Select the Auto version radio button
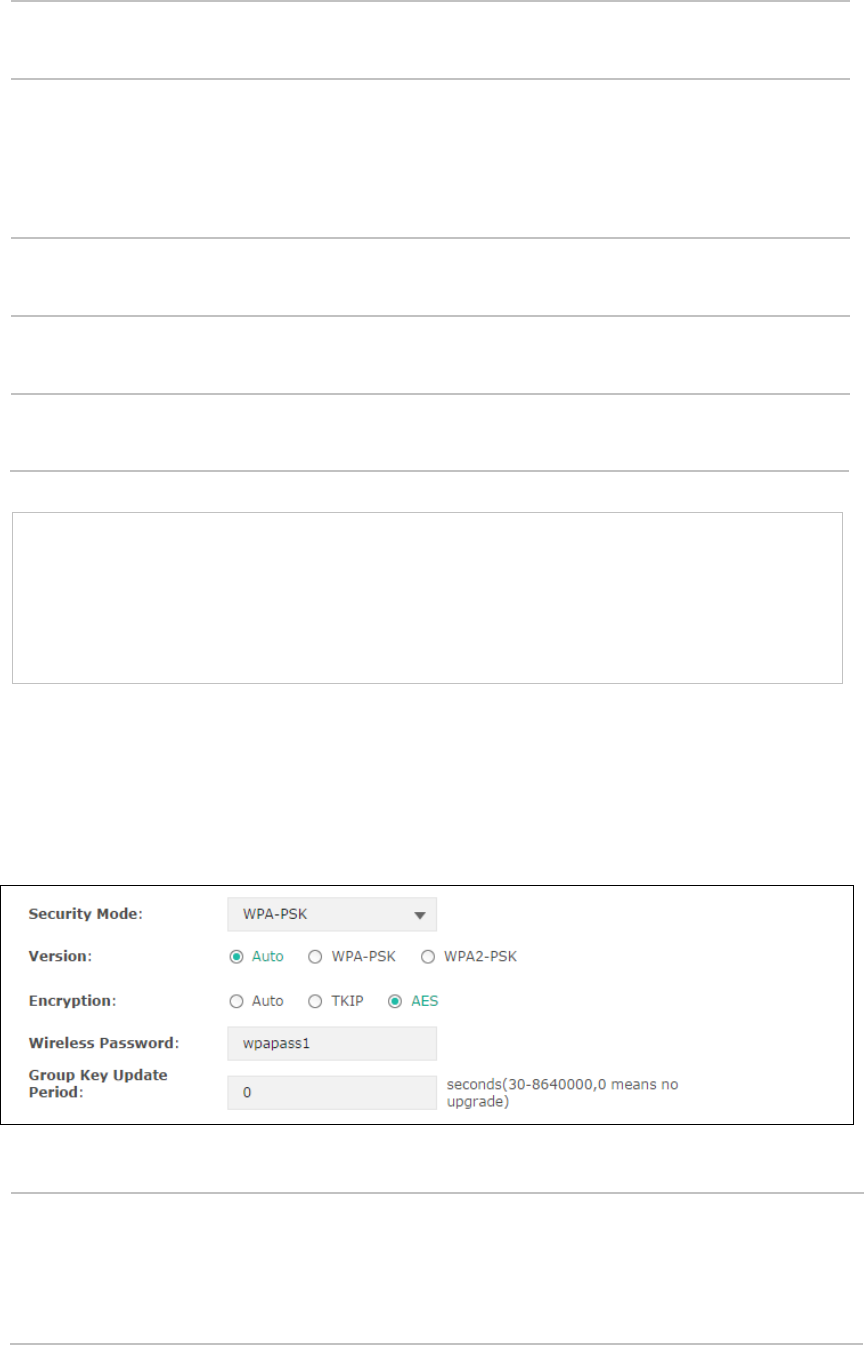The width and height of the screenshot is (864, 1345). 237,956
